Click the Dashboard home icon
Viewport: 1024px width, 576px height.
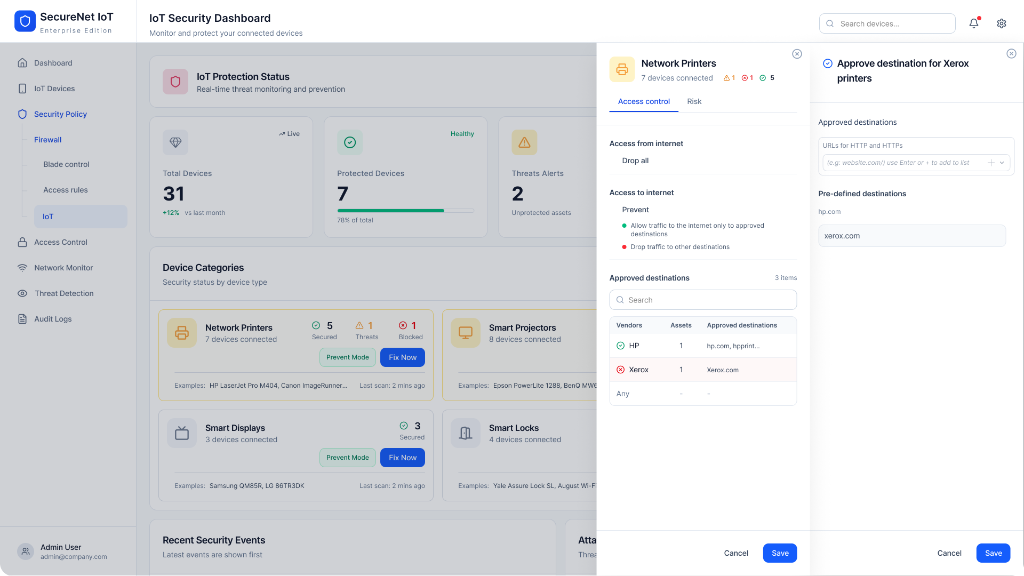tap(22, 63)
